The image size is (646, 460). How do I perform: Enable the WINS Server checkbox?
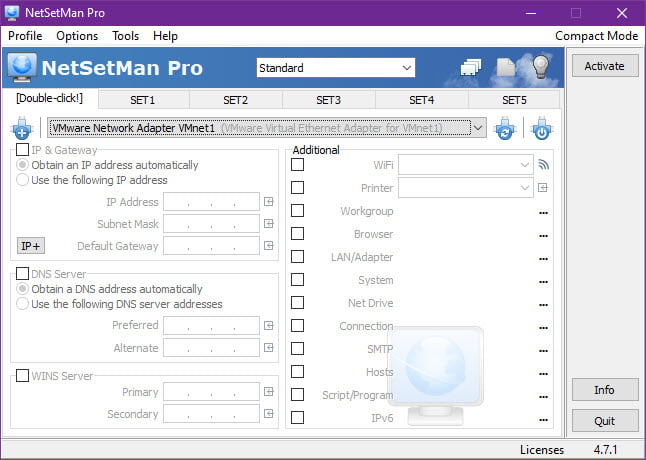click(x=22, y=376)
